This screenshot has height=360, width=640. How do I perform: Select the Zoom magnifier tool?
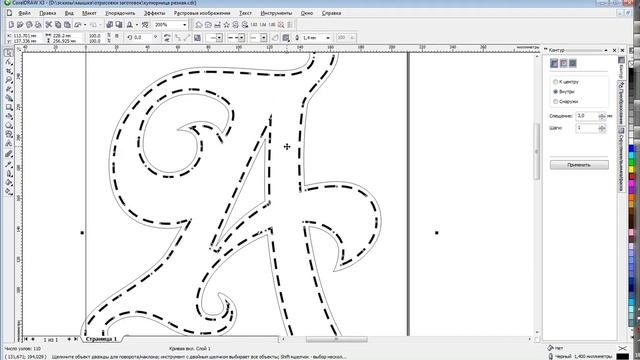coord(9,80)
